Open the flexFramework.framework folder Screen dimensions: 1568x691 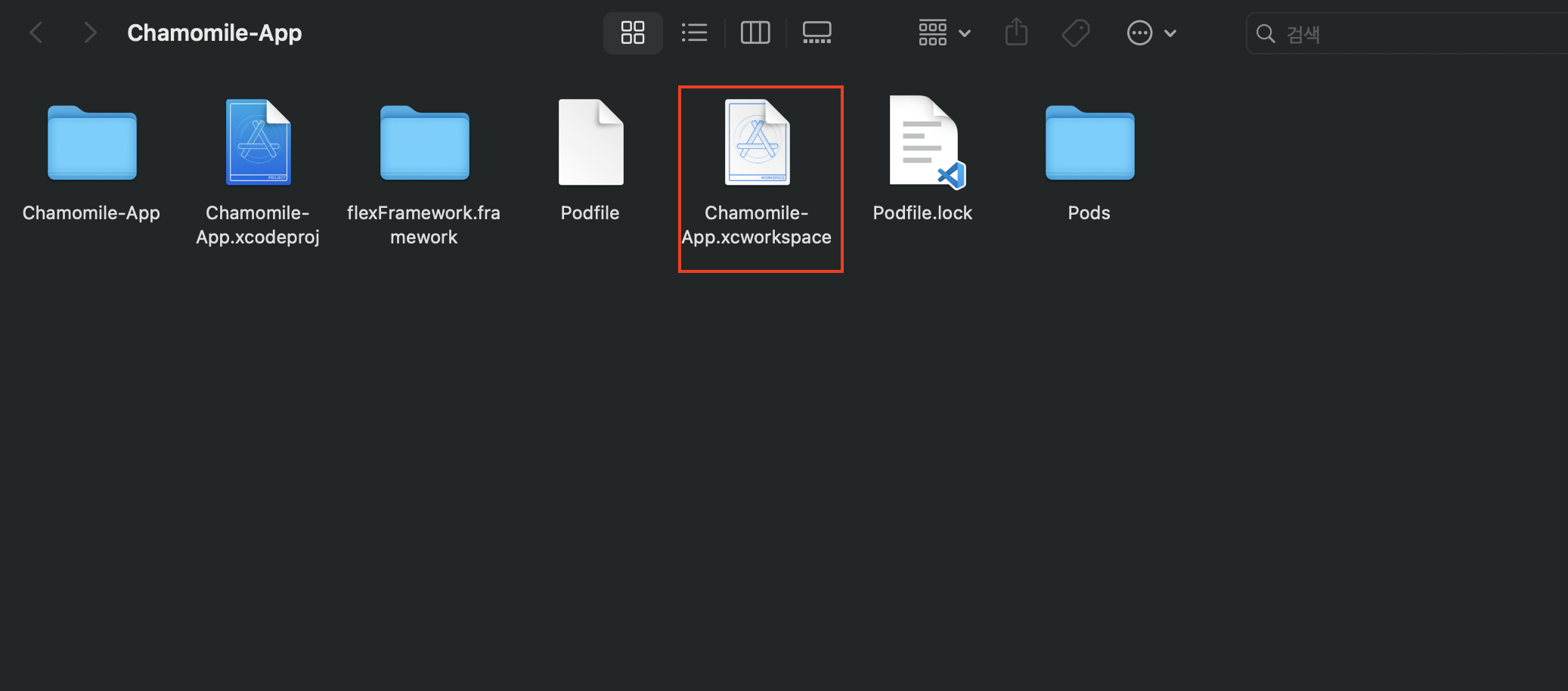click(423, 144)
